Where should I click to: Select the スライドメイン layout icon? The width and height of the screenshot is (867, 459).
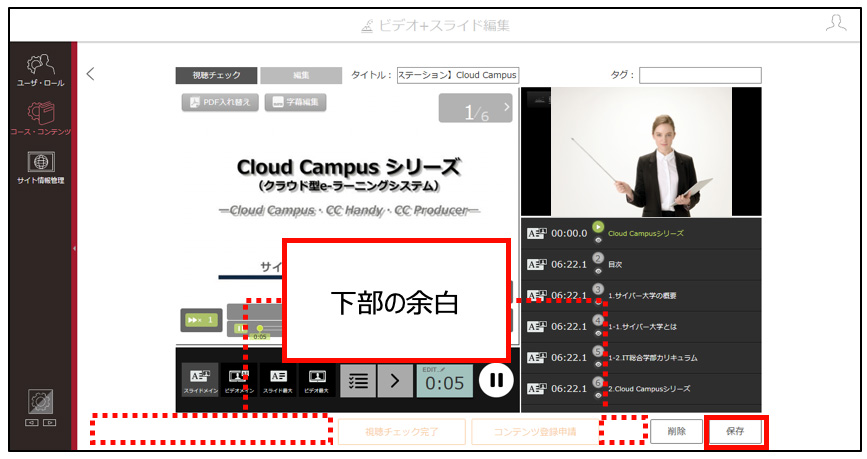200,380
